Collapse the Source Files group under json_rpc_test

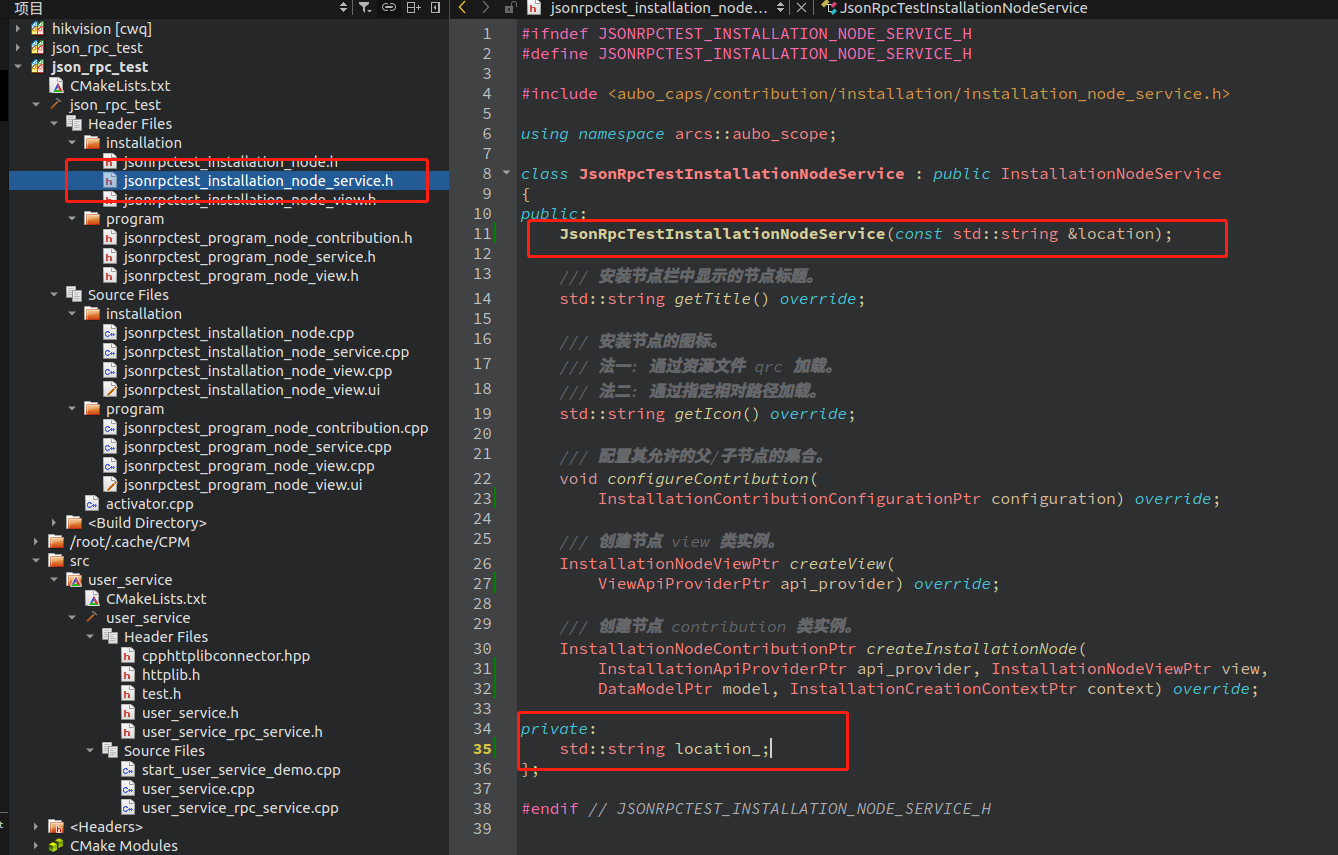click(54, 295)
